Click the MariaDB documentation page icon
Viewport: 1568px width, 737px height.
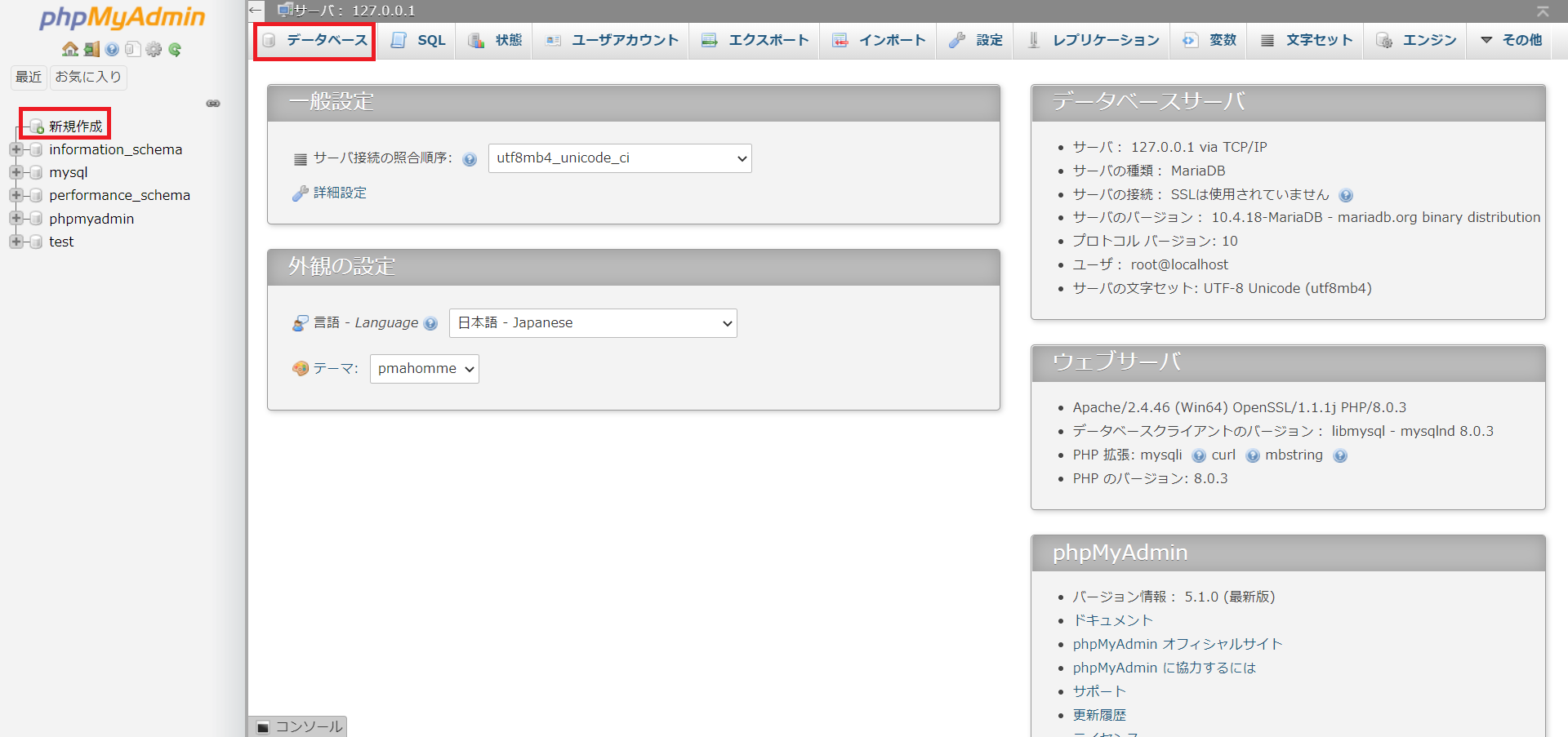[x=132, y=49]
